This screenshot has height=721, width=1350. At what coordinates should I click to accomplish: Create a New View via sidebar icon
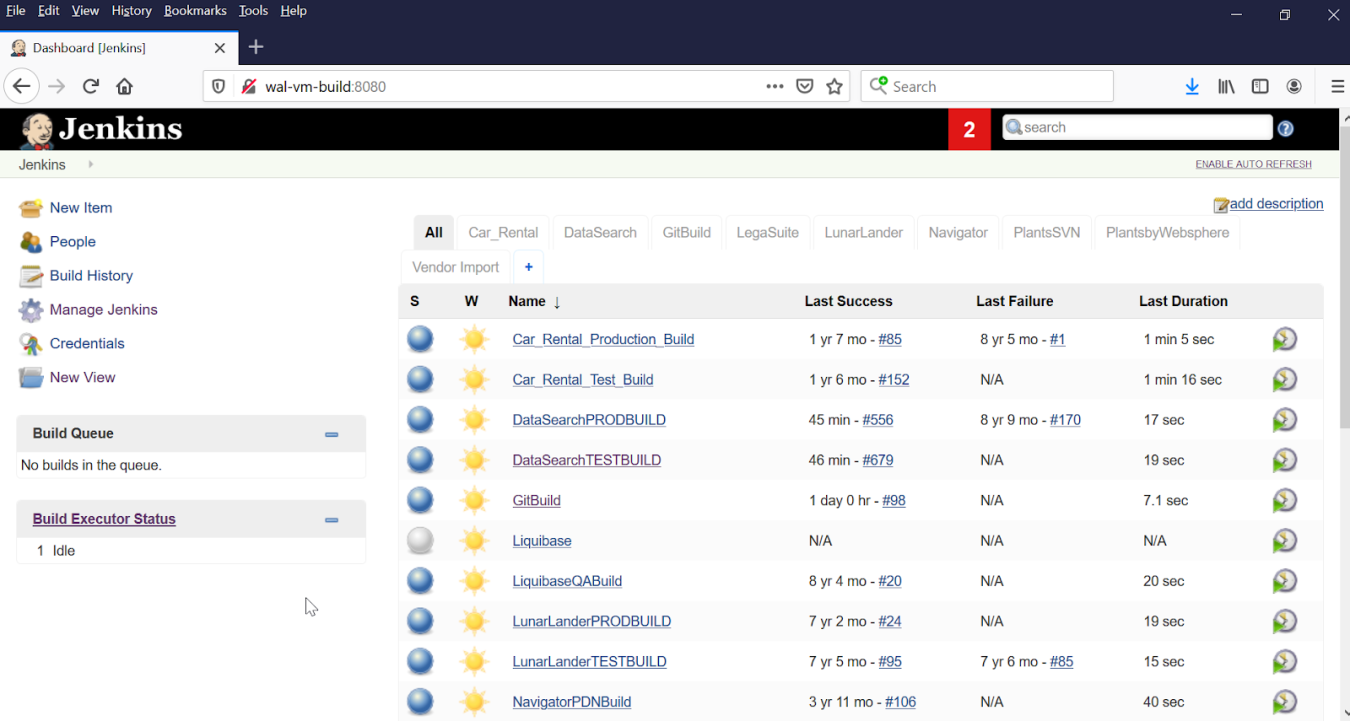pos(30,377)
